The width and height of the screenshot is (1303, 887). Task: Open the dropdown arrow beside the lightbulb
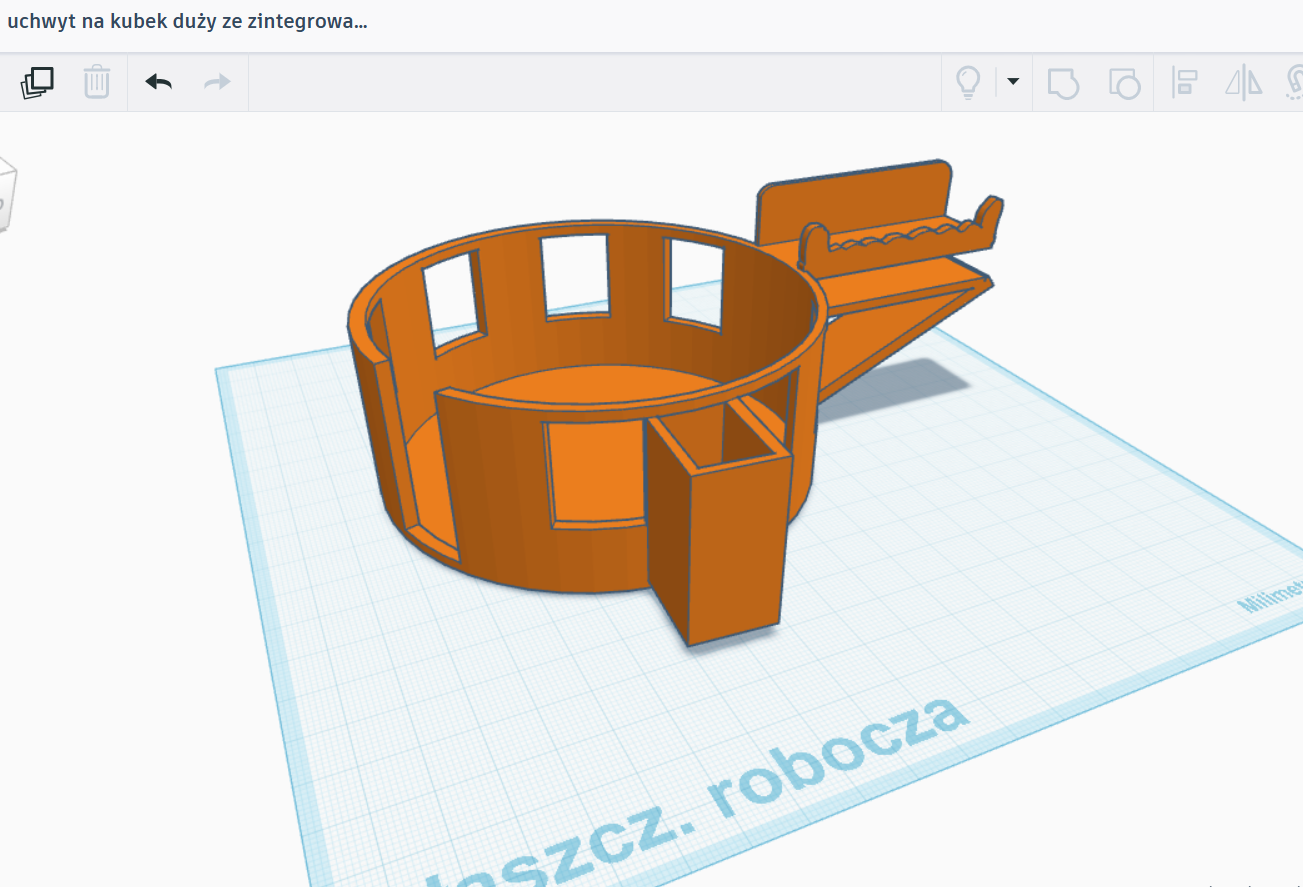1013,82
